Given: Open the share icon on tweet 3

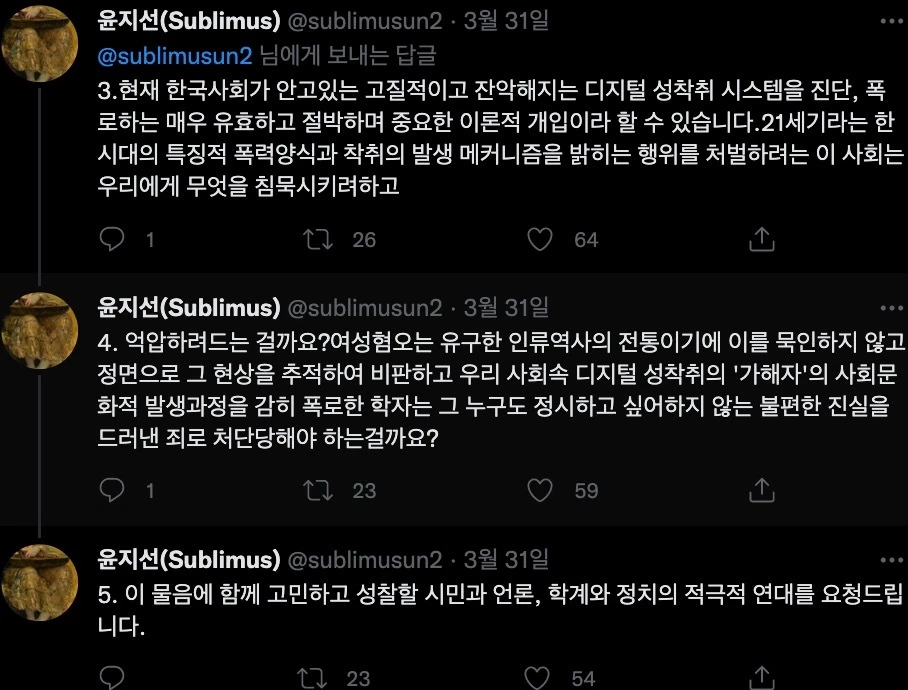Looking at the screenshot, I should point(762,240).
